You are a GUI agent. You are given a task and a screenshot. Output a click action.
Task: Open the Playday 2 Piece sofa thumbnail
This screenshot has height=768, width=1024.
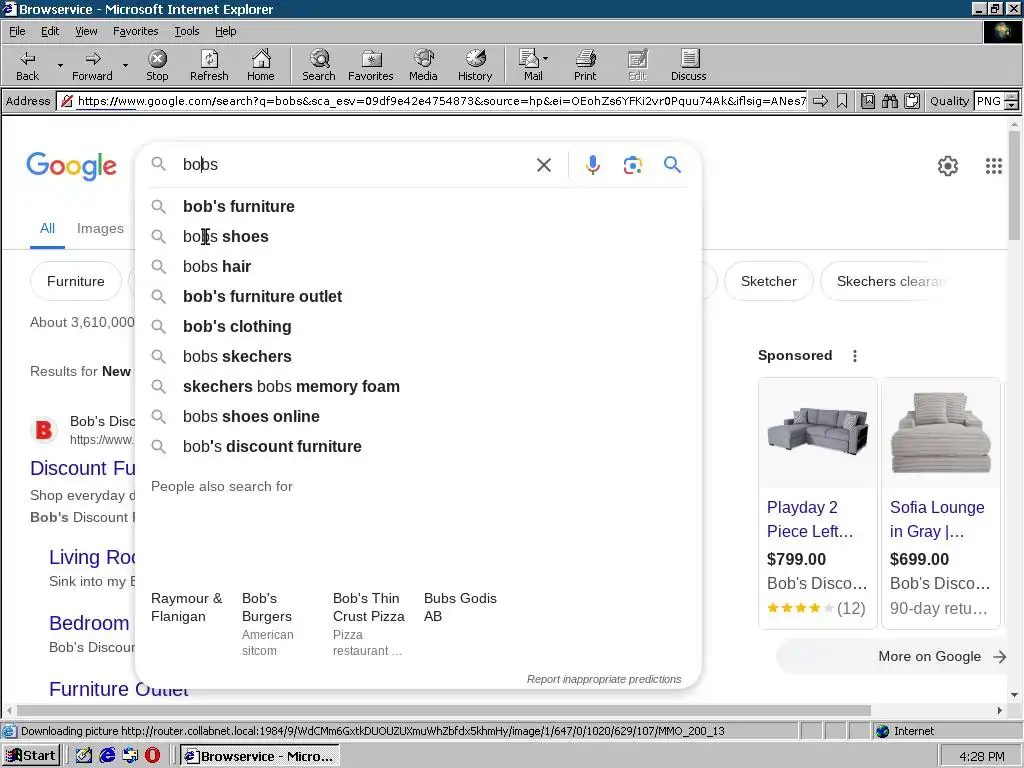pyautogui.click(x=818, y=434)
